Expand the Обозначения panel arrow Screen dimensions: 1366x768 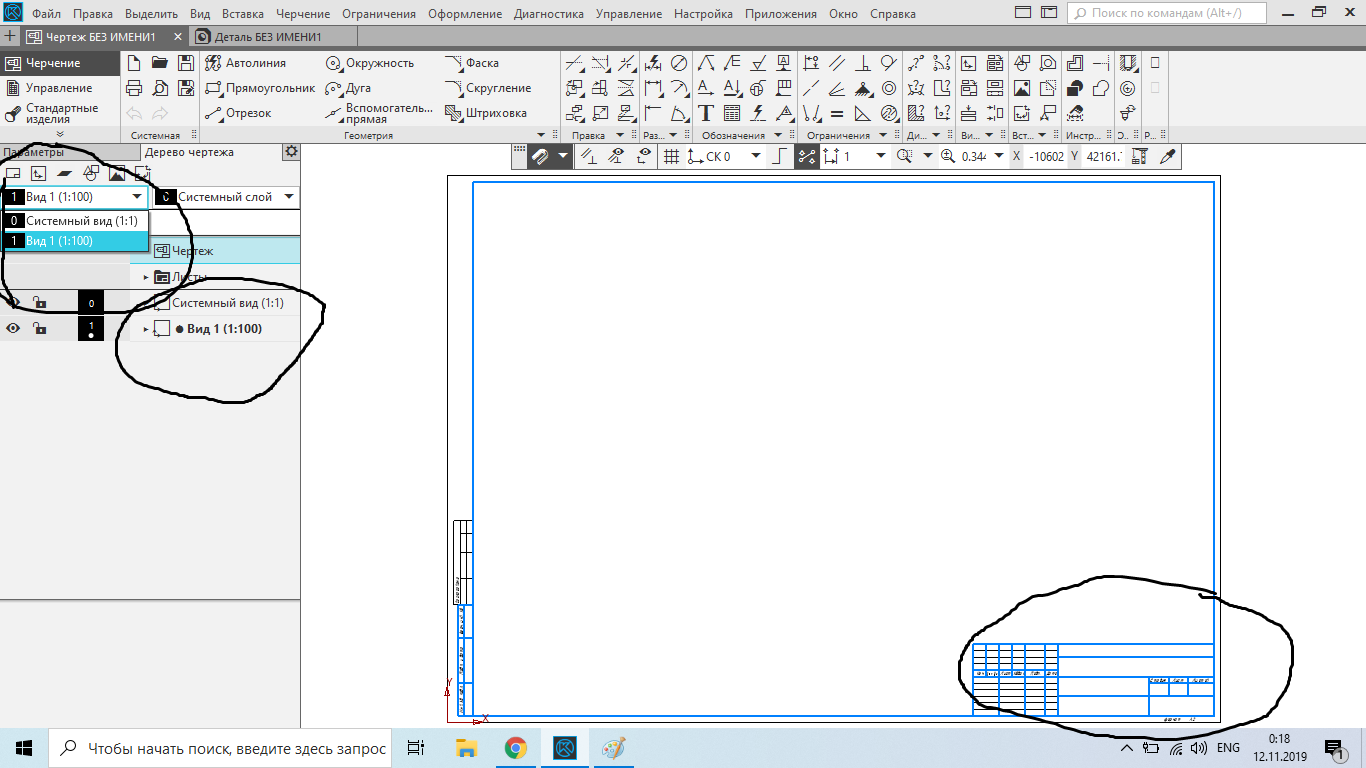[780, 135]
